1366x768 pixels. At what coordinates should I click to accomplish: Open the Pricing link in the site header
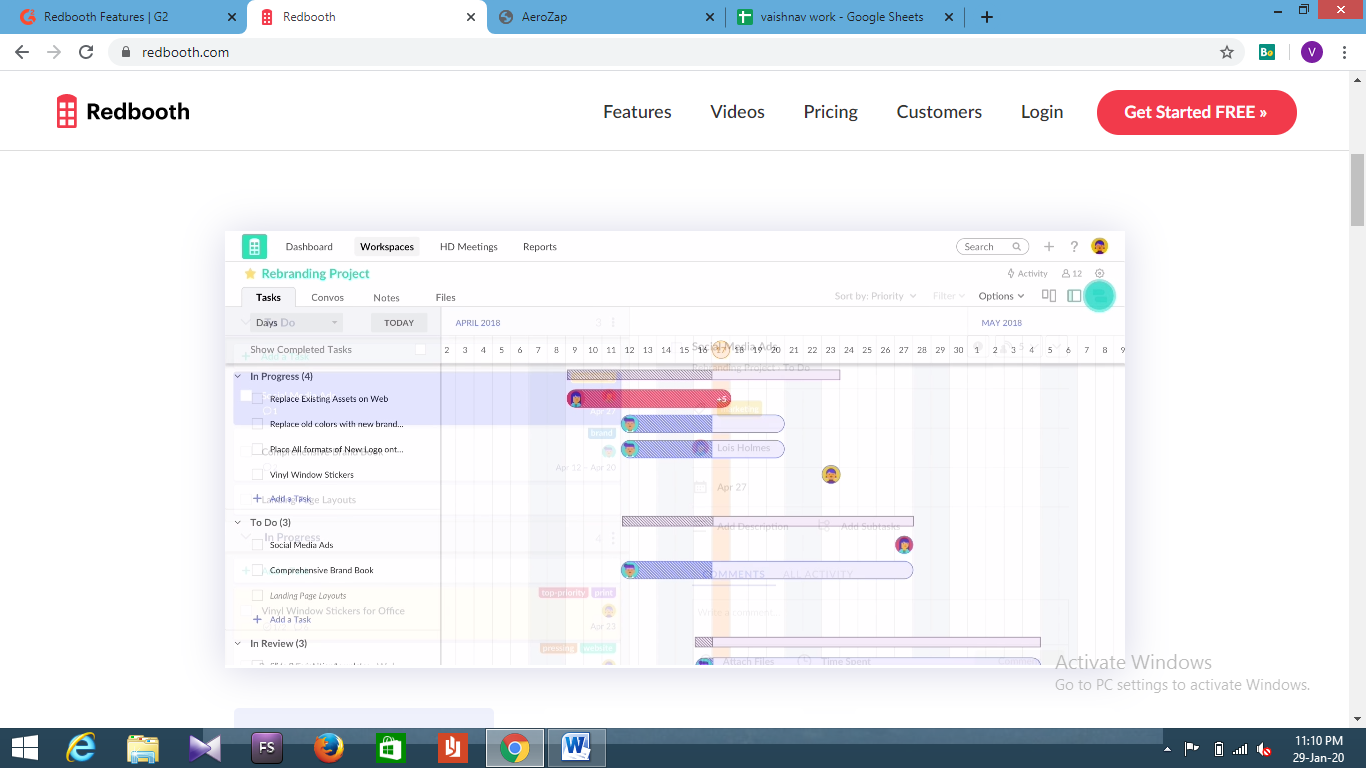831,112
